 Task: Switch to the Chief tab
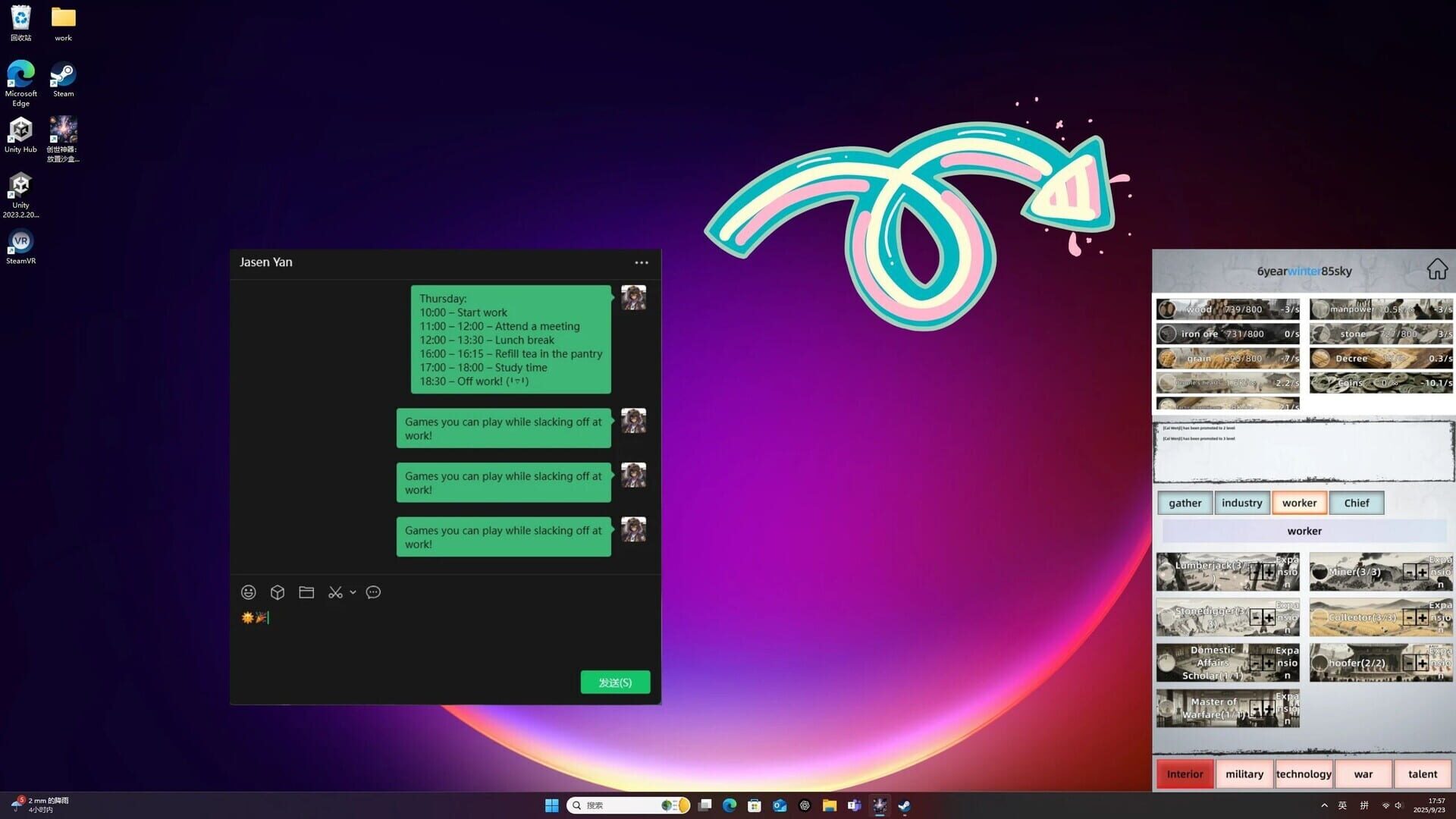[1356, 502]
